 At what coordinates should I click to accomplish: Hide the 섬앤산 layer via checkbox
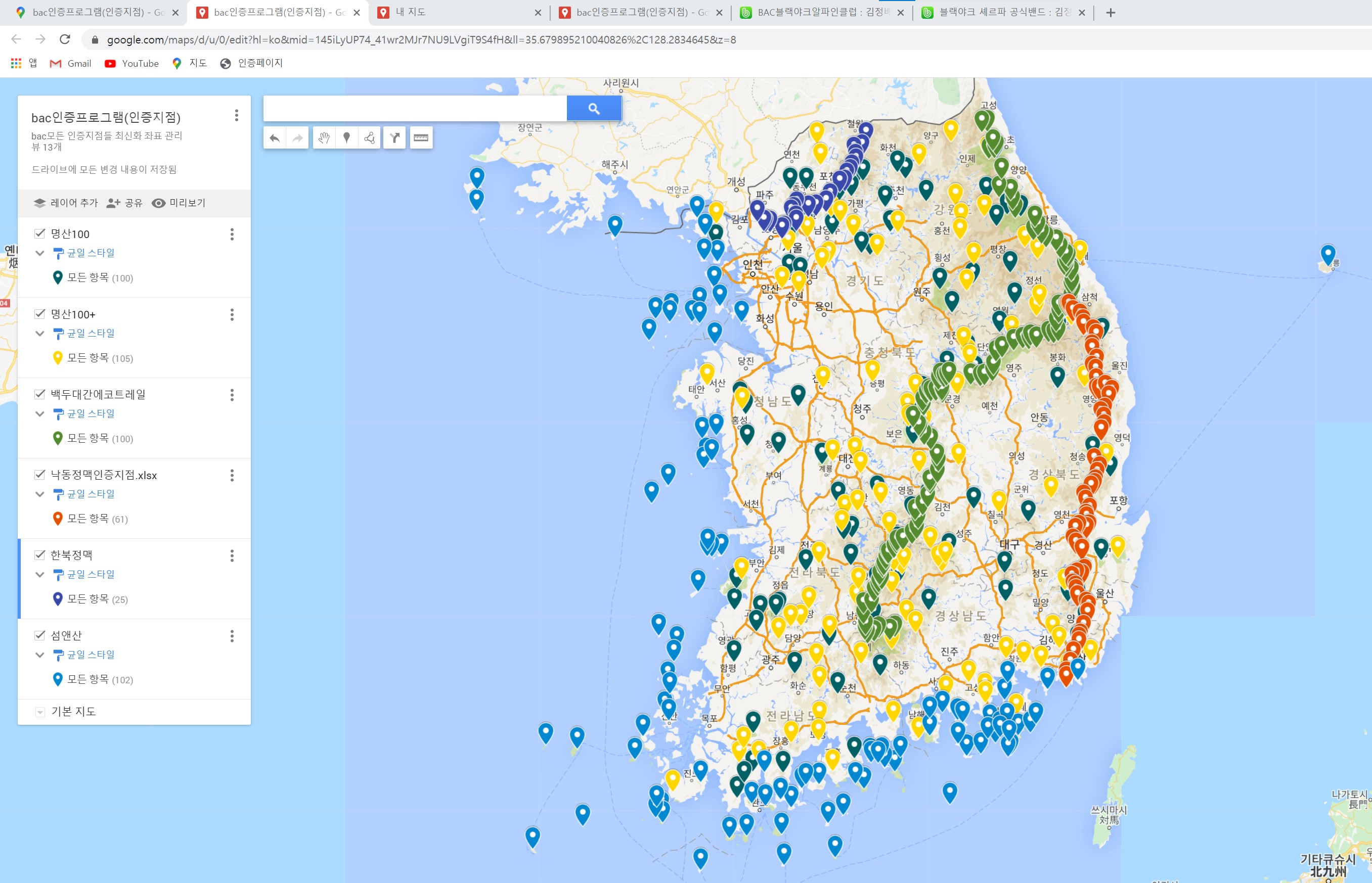[x=39, y=635]
